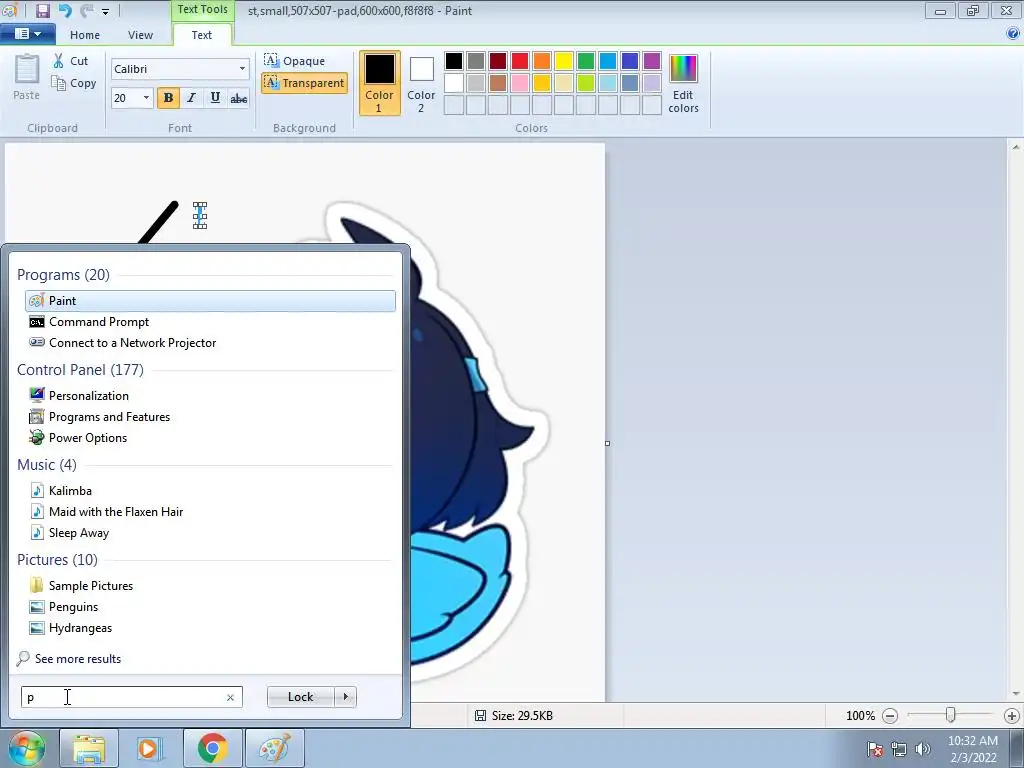This screenshot has height=768, width=1024.
Task: Toggle Strikethrough formatting
Action: click(x=238, y=98)
